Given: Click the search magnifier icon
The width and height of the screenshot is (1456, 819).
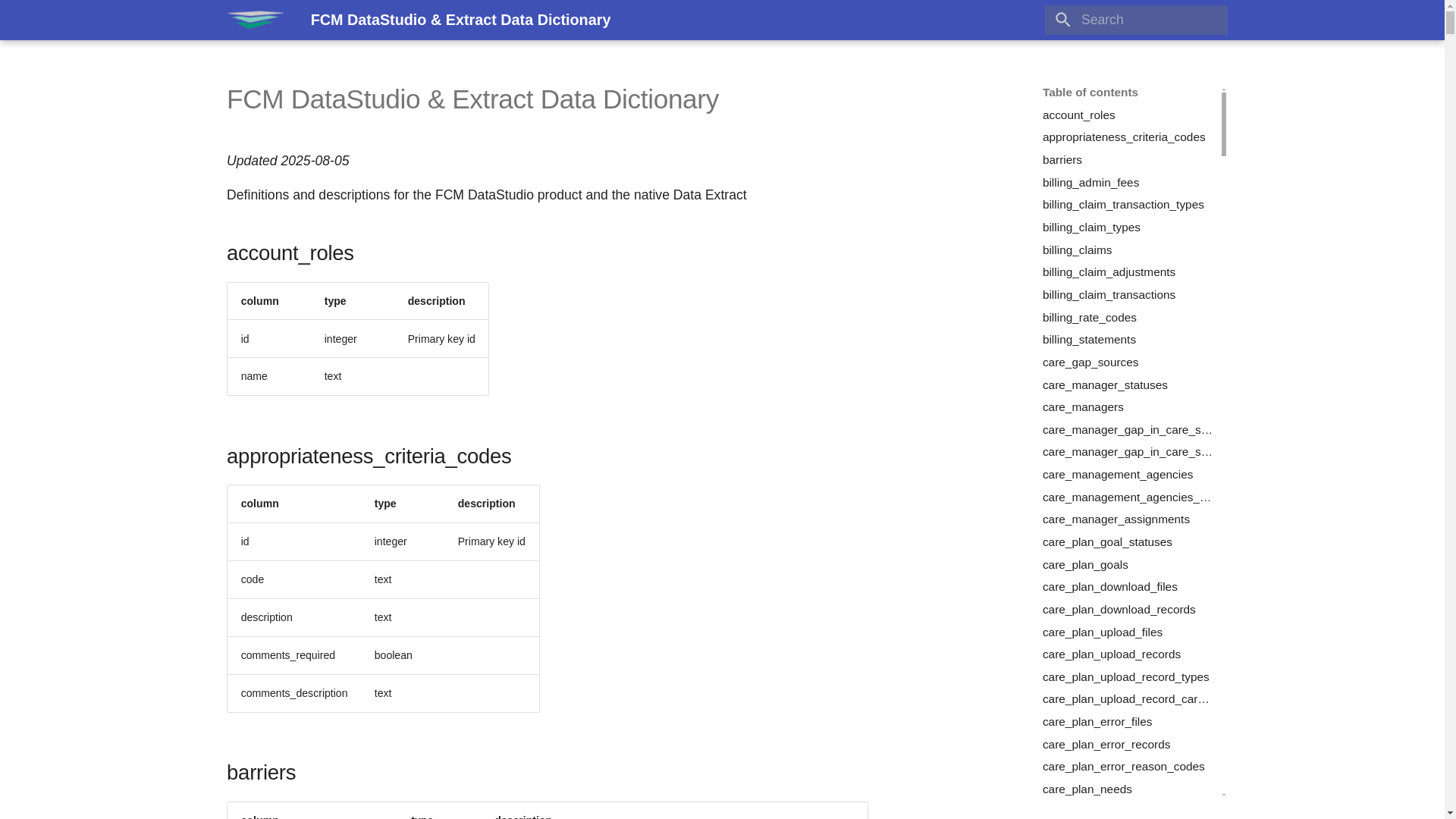Looking at the screenshot, I should tap(1062, 20).
